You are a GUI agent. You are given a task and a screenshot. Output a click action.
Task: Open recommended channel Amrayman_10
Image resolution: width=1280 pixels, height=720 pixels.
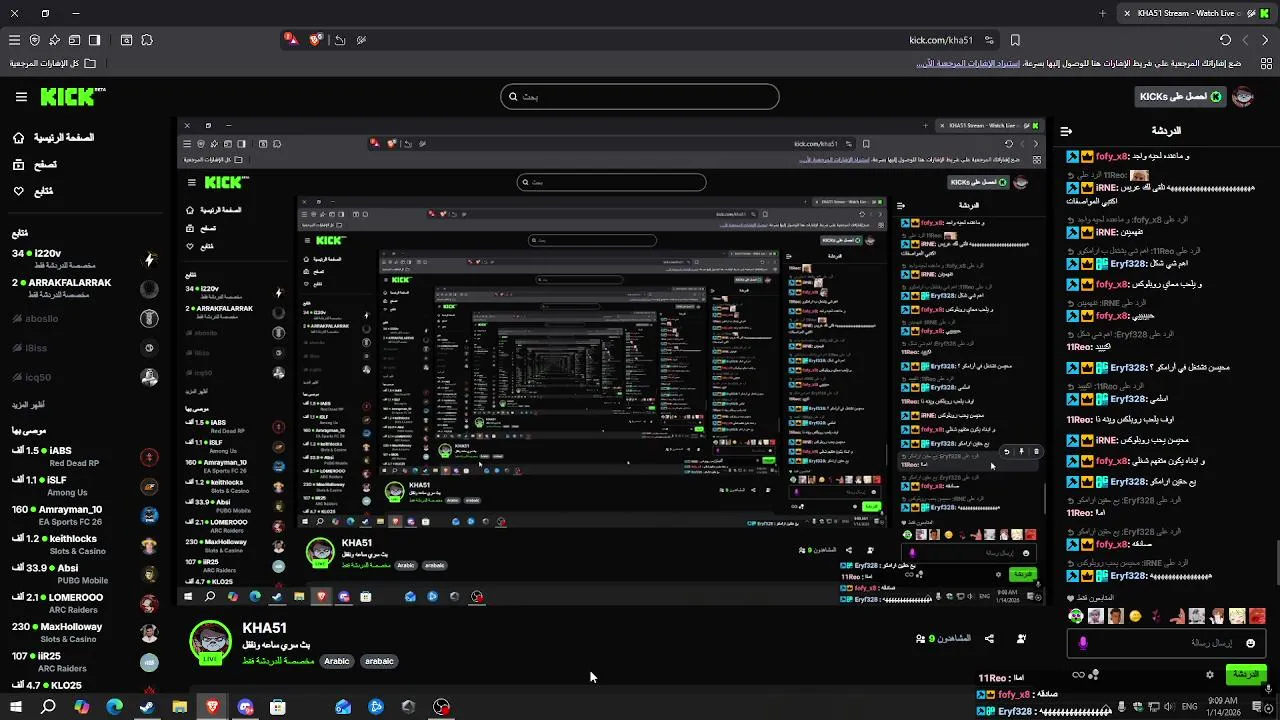84,515
